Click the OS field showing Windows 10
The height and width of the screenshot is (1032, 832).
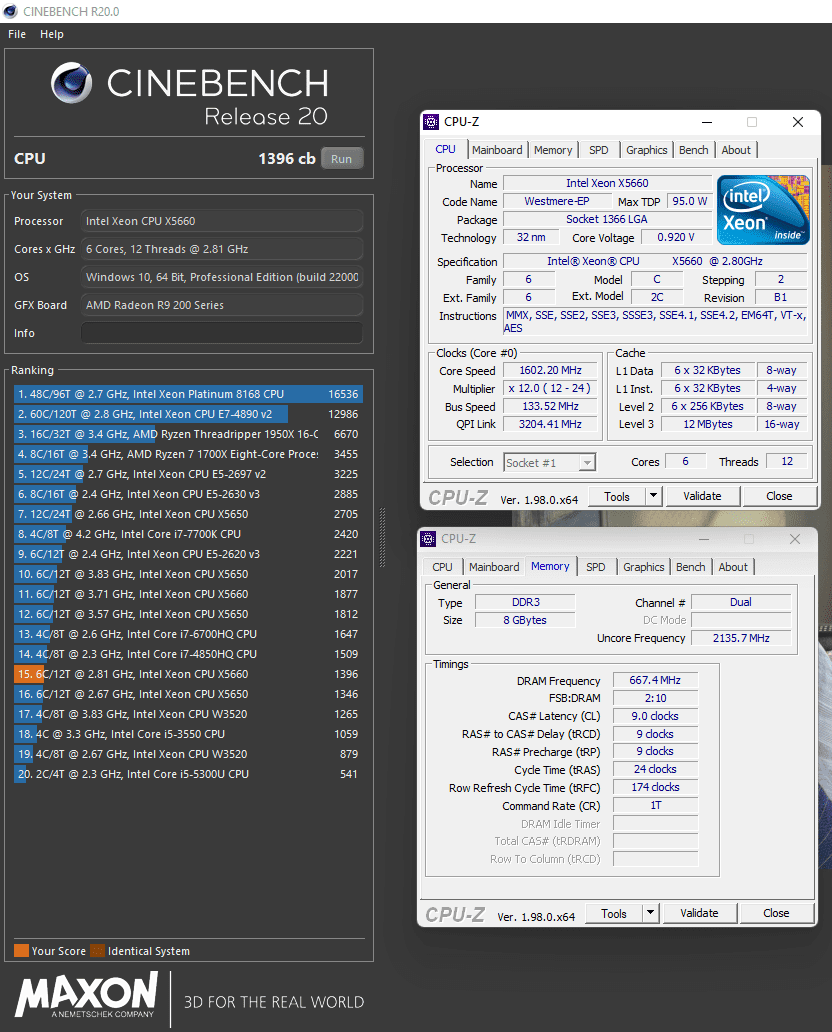click(x=222, y=277)
